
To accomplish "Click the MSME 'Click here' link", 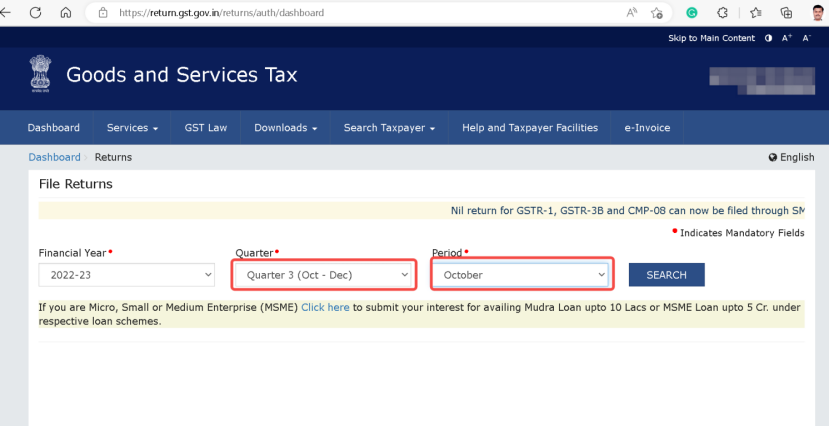I will (x=325, y=308).
